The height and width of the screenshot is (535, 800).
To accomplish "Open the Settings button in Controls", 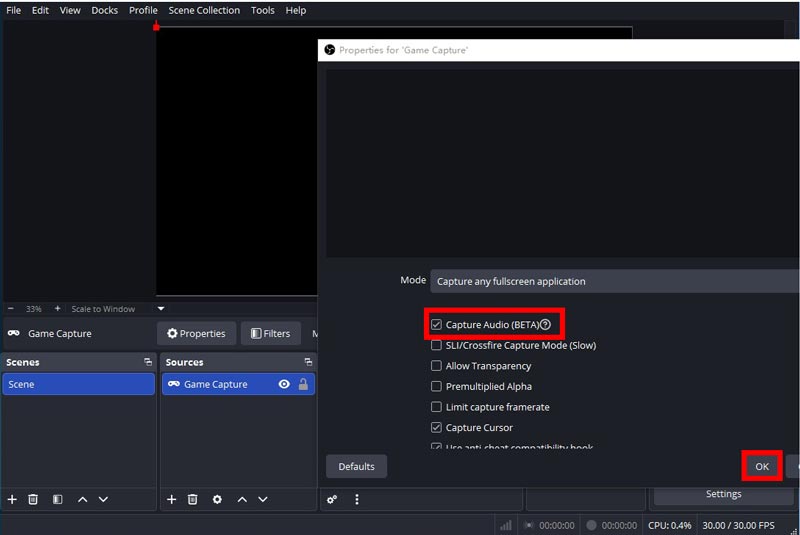I will click(x=723, y=494).
